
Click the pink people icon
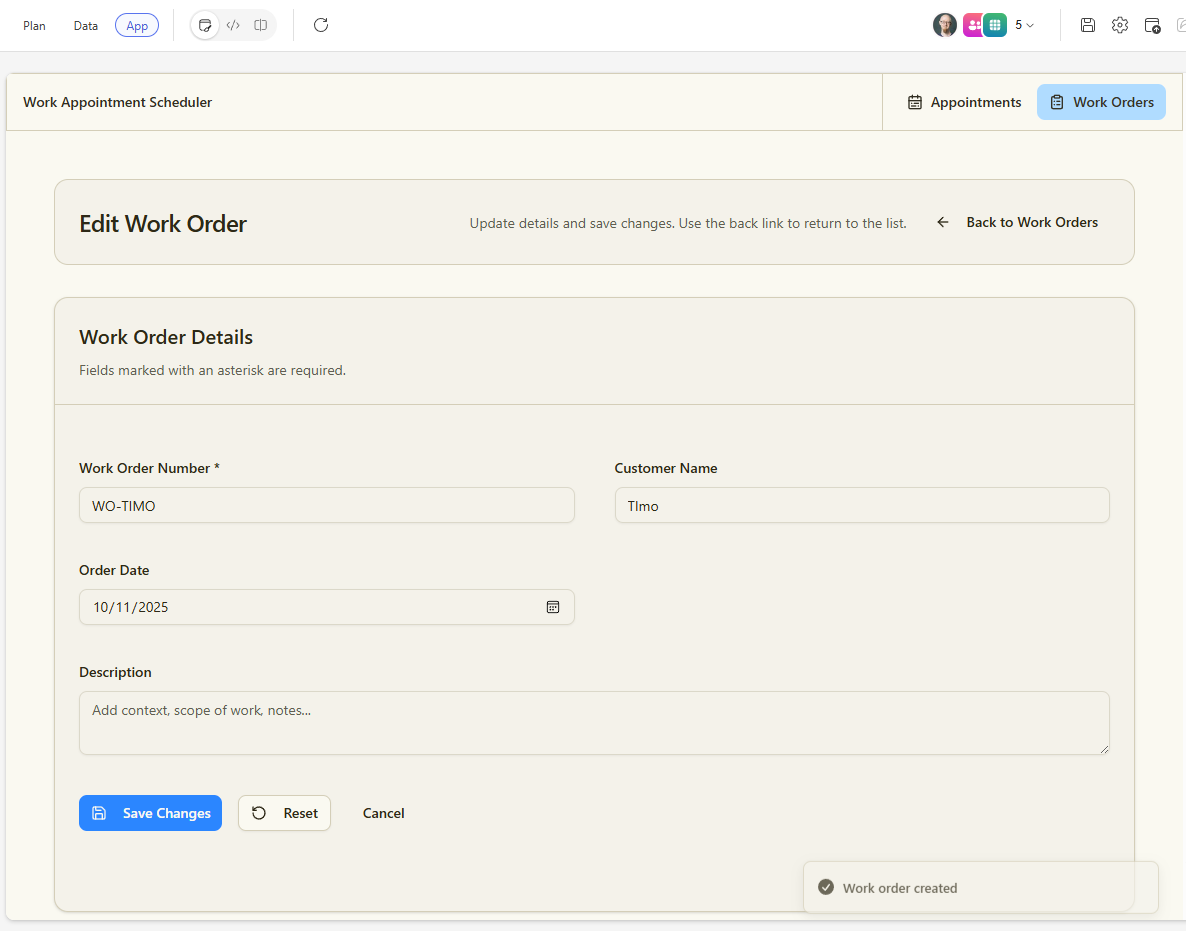pos(972,25)
